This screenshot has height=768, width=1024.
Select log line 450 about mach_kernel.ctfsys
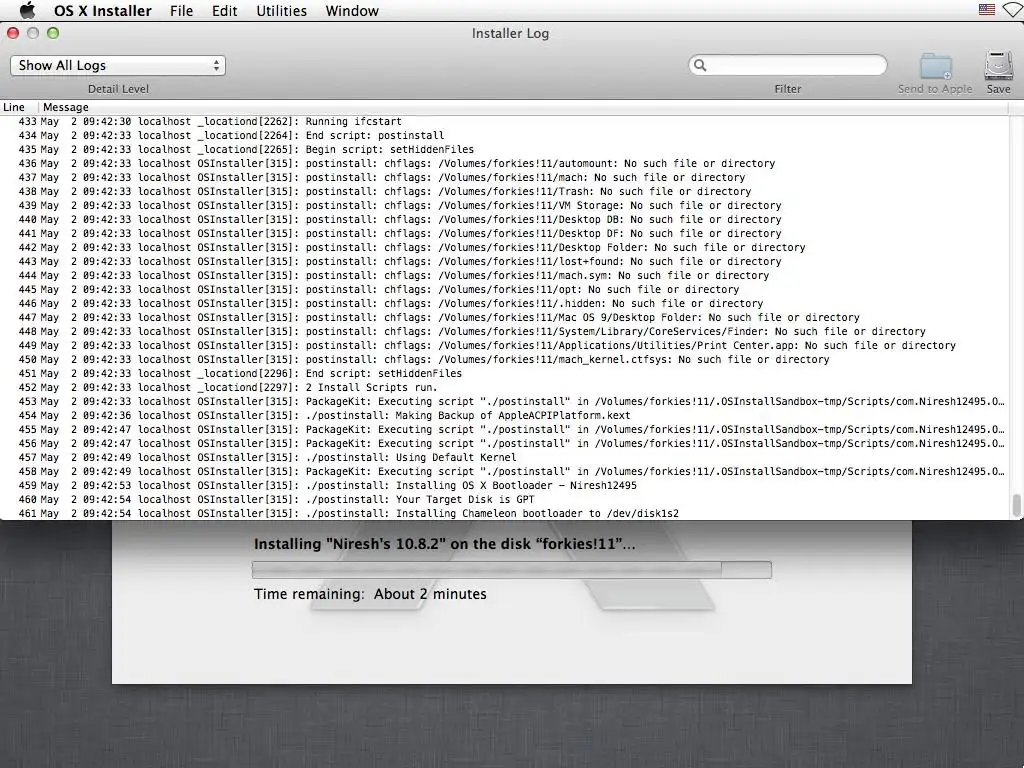504,360
